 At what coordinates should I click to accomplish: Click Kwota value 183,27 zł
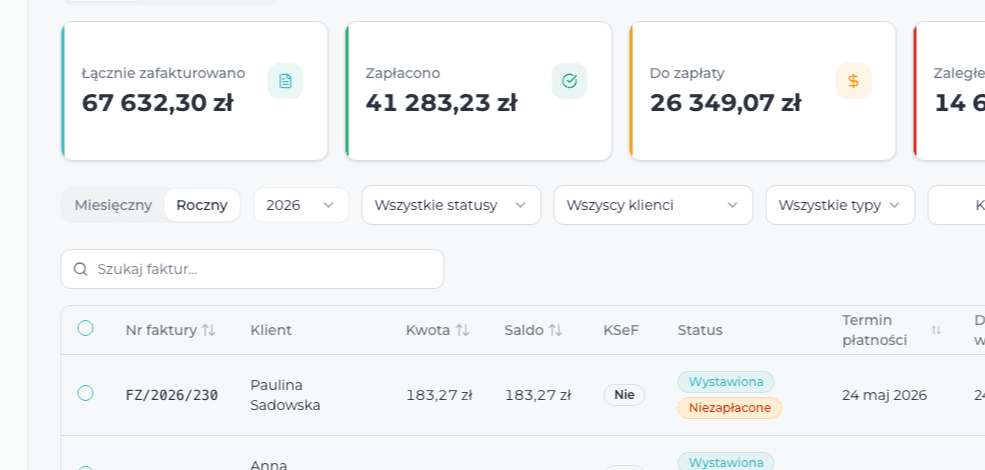[x=439, y=395]
